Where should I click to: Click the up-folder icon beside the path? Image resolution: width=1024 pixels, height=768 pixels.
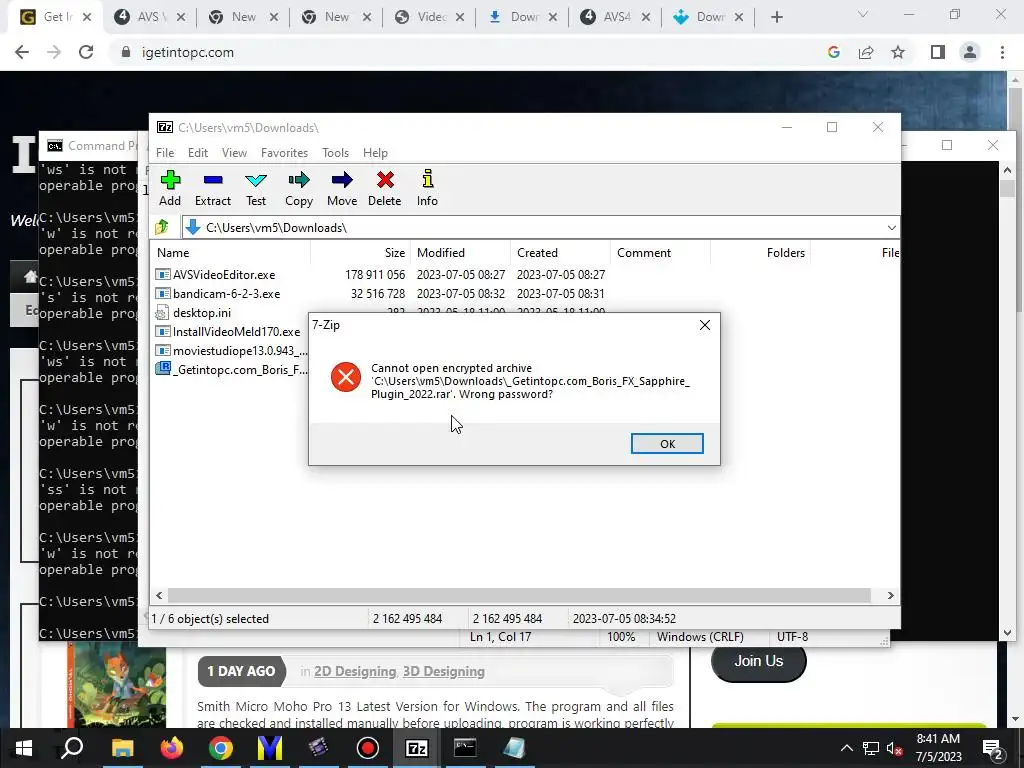(162, 227)
